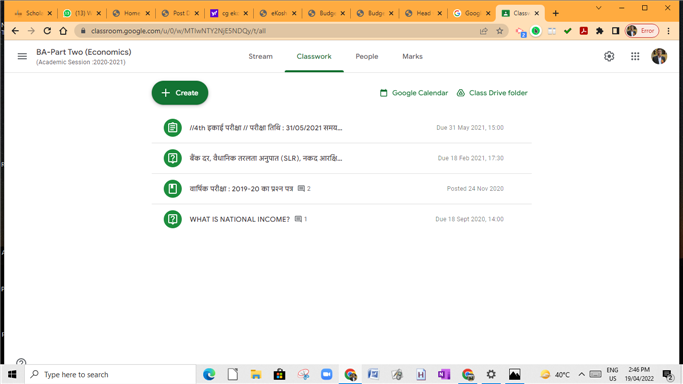Viewport: 683px width, 384px height.
Task: Open a new browser tab
Action: (555, 13)
